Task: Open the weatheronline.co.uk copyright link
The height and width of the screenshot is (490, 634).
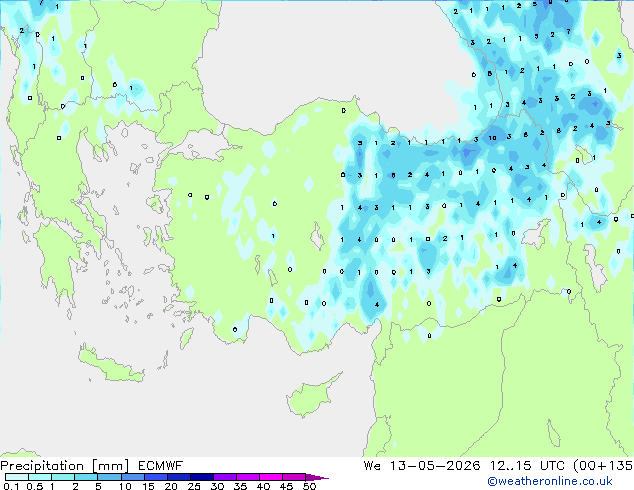Action: pos(550,481)
